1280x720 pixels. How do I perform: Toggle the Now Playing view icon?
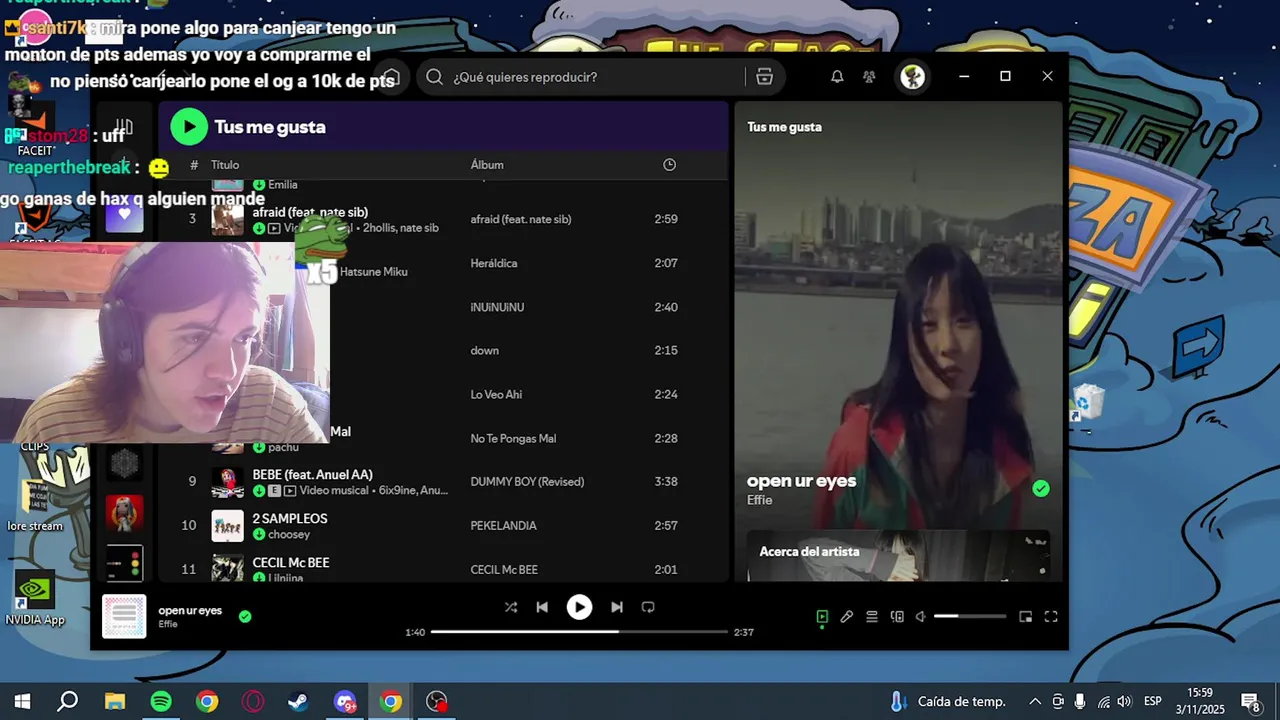pos(822,617)
